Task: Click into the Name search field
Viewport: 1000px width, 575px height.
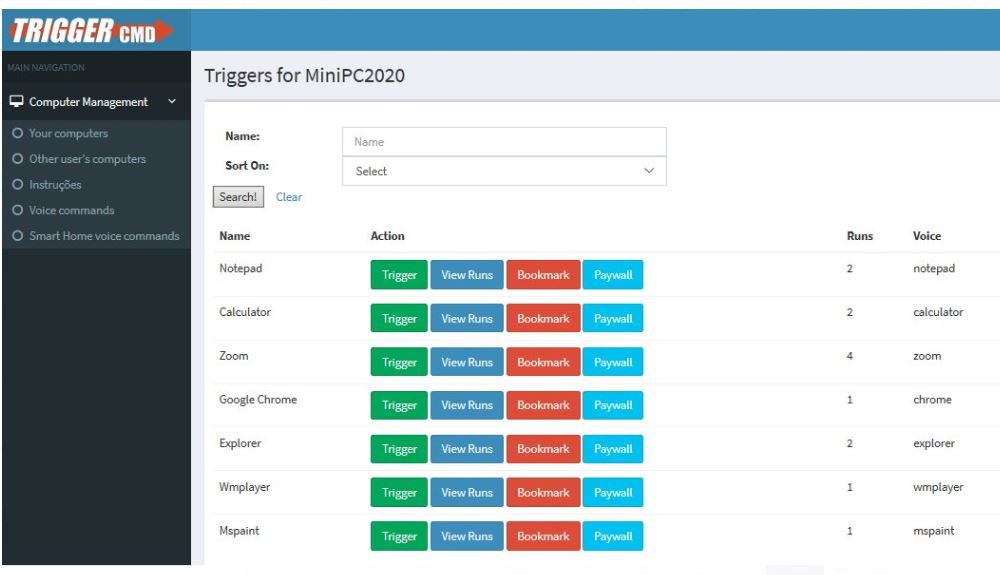Action: [x=504, y=142]
